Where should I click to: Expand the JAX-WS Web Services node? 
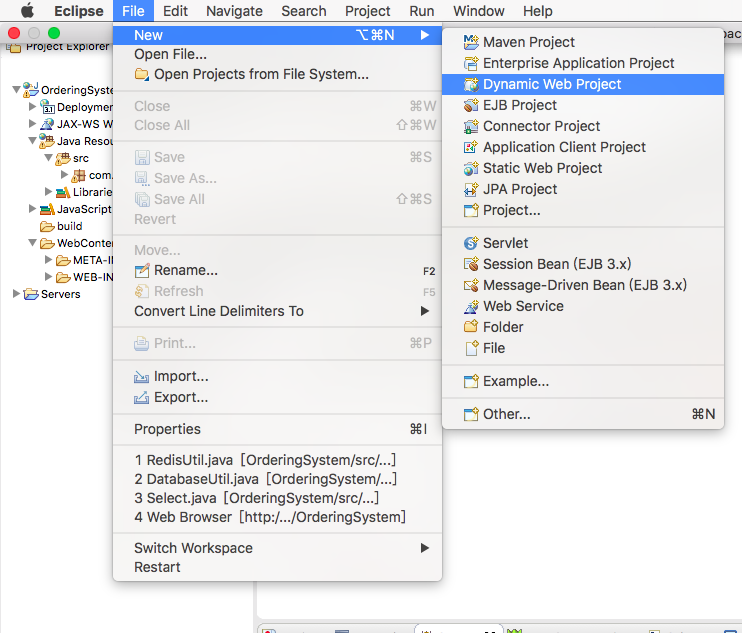[32, 123]
